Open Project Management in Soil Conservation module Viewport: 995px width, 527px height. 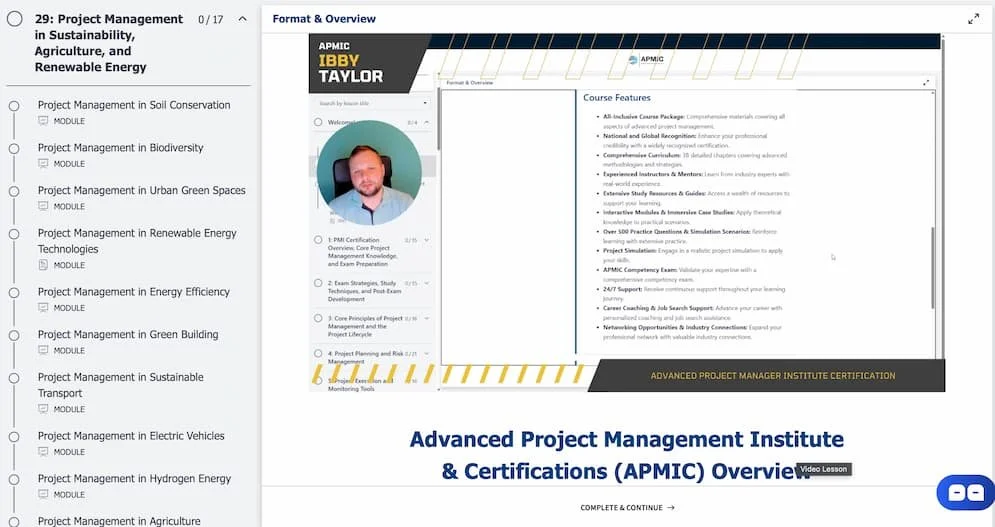pos(134,105)
